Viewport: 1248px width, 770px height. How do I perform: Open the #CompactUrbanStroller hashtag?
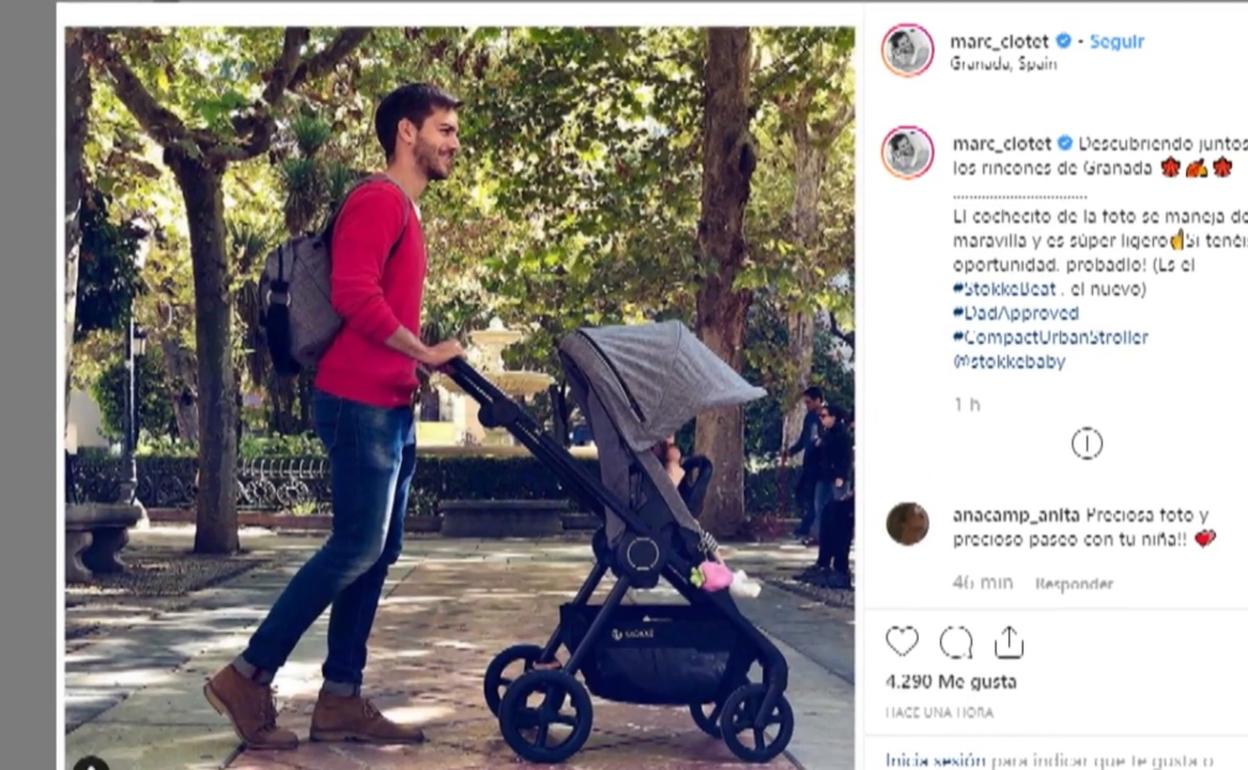(1050, 337)
